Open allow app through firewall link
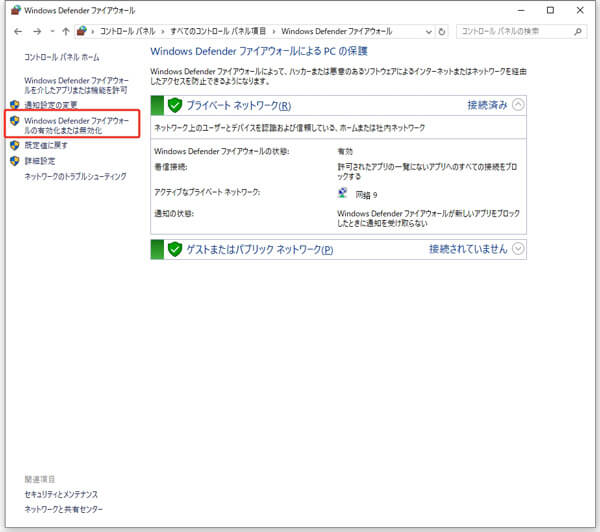The image size is (600, 532). pyautogui.click(x=76, y=85)
